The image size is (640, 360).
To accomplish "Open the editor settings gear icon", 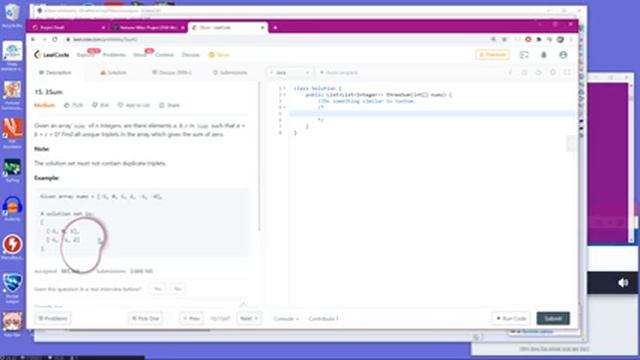I will (x=553, y=73).
